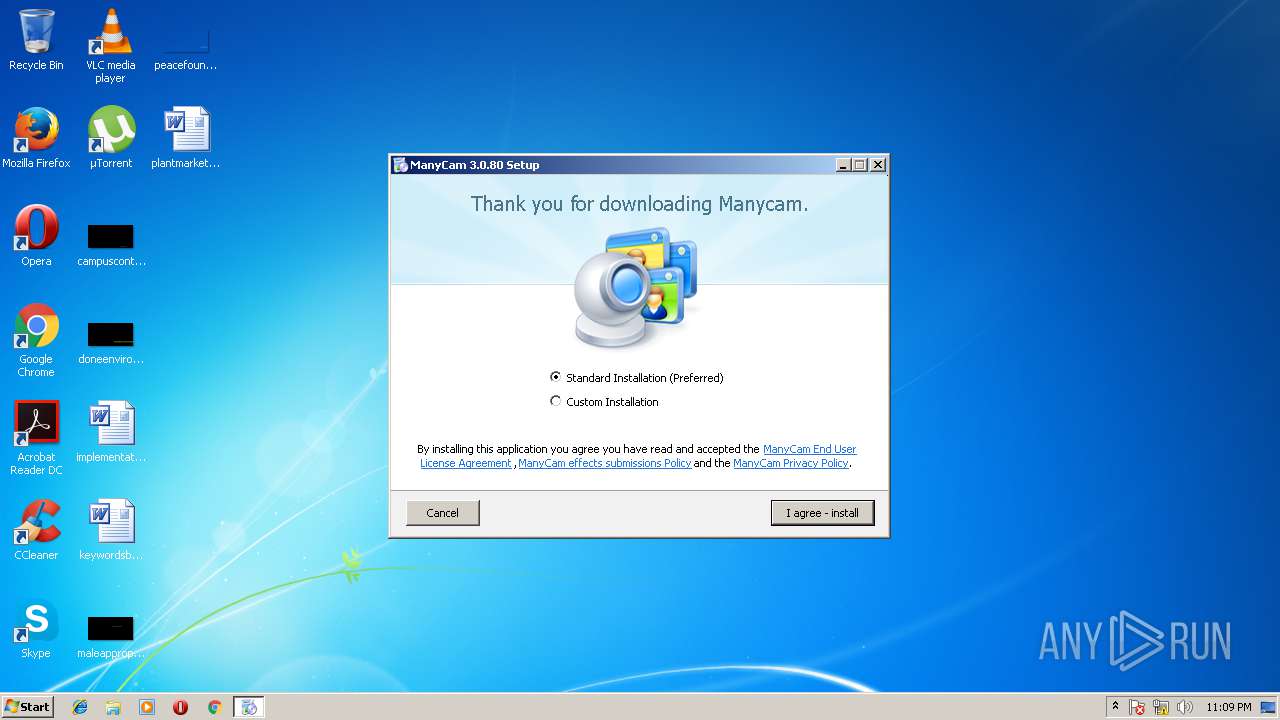Cancel the ManyCam setup
This screenshot has height=720, width=1280.
442,513
